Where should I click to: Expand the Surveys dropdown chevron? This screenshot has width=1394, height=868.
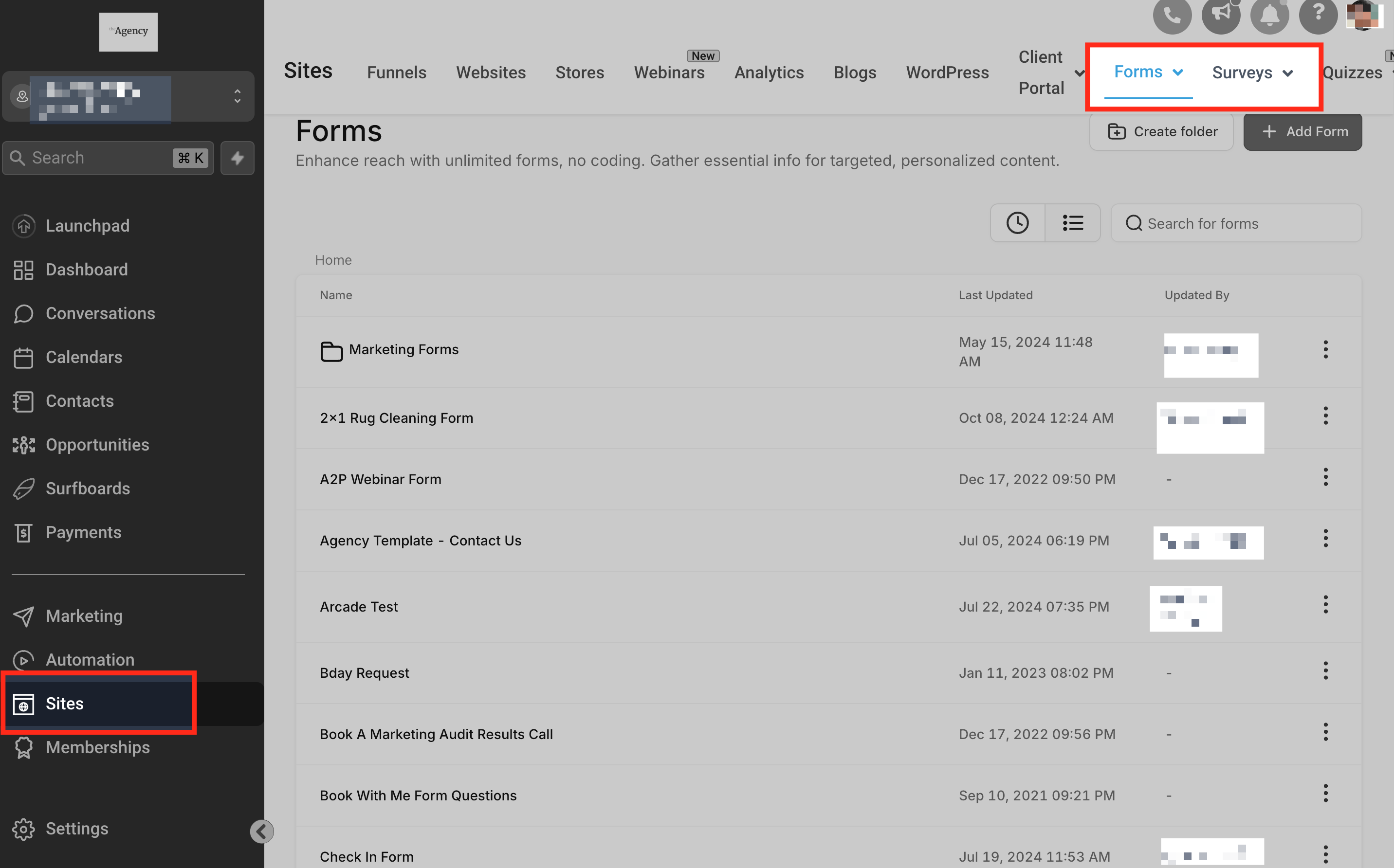point(1288,73)
